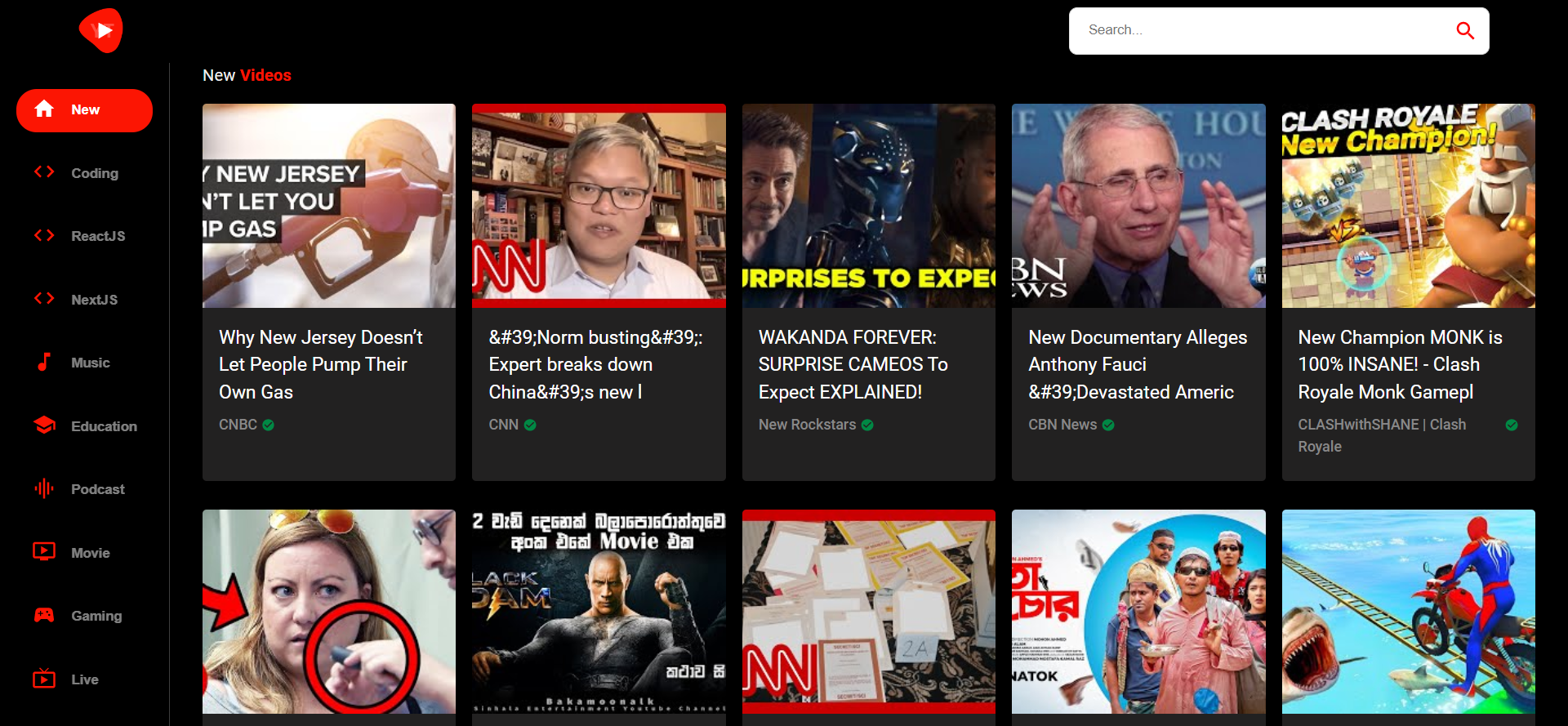This screenshot has height=726, width=1568.
Task: Select the New category
Action: click(x=84, y=110)
